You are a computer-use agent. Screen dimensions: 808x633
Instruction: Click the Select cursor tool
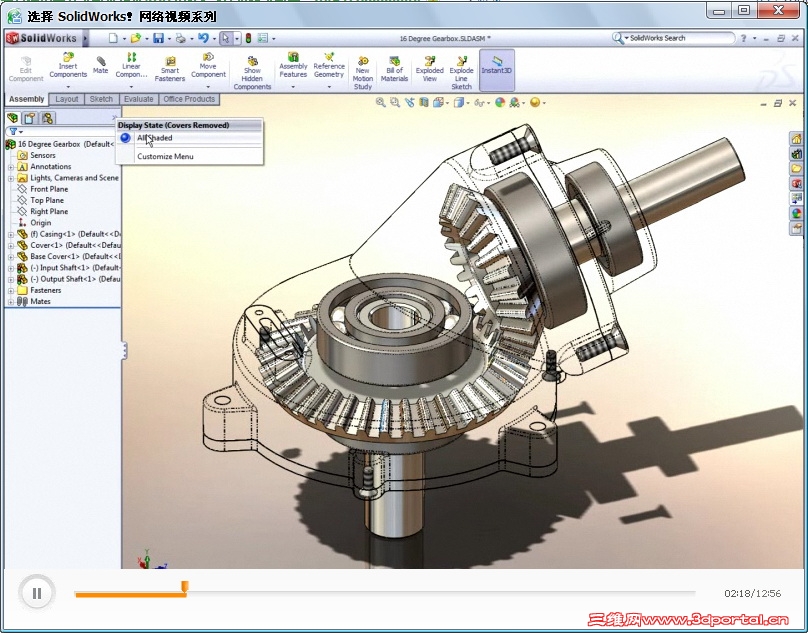226,38
